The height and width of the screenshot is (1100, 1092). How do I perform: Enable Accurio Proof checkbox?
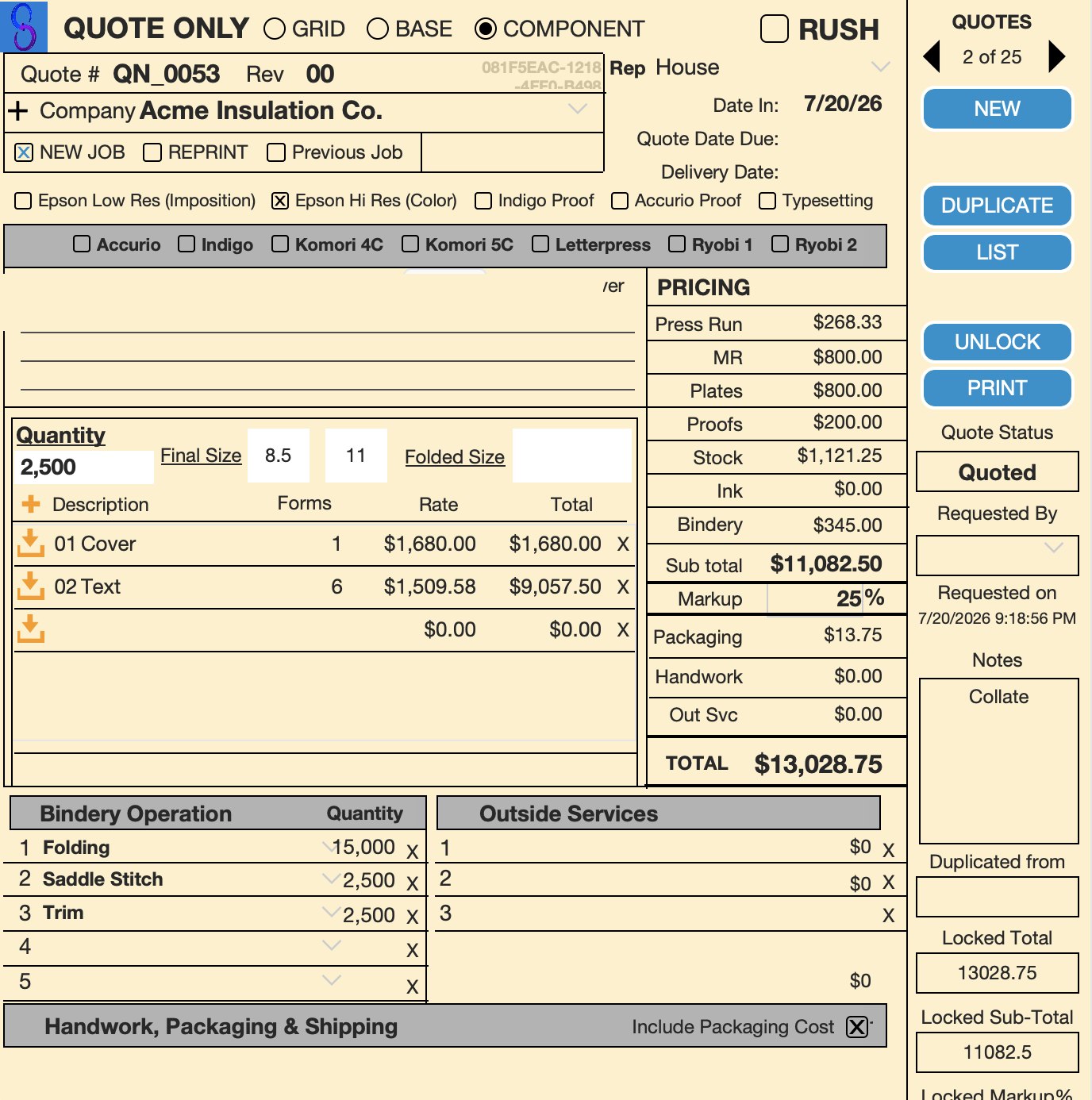(x=620, y=201)
